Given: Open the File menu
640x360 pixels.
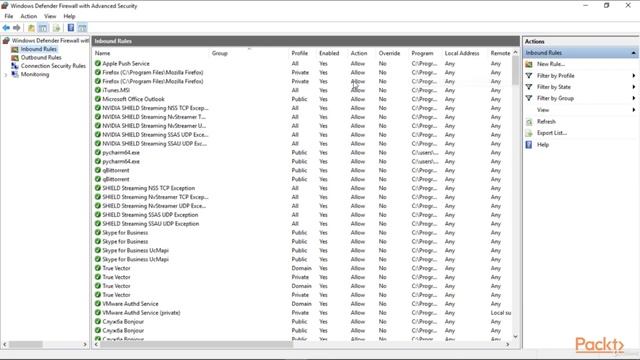Looking at the screenshot, I should (x=9, y=16).
